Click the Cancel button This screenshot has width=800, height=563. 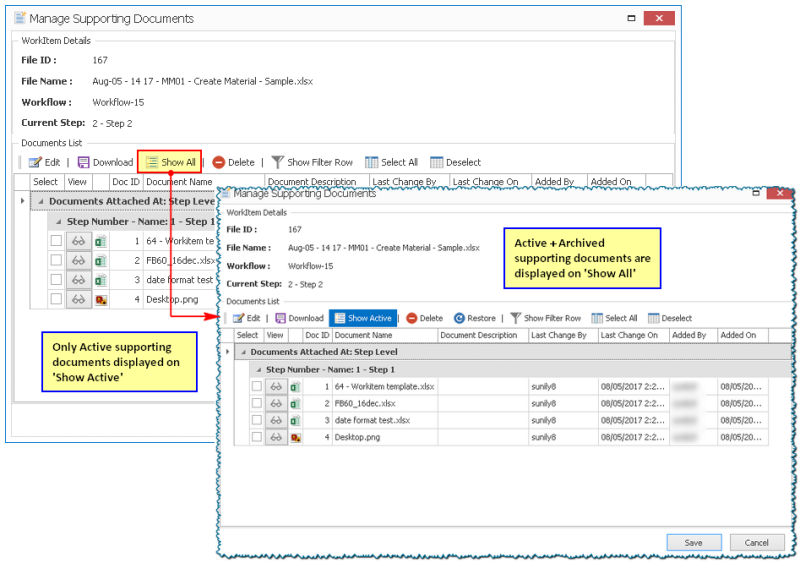(x=756, y=541)
